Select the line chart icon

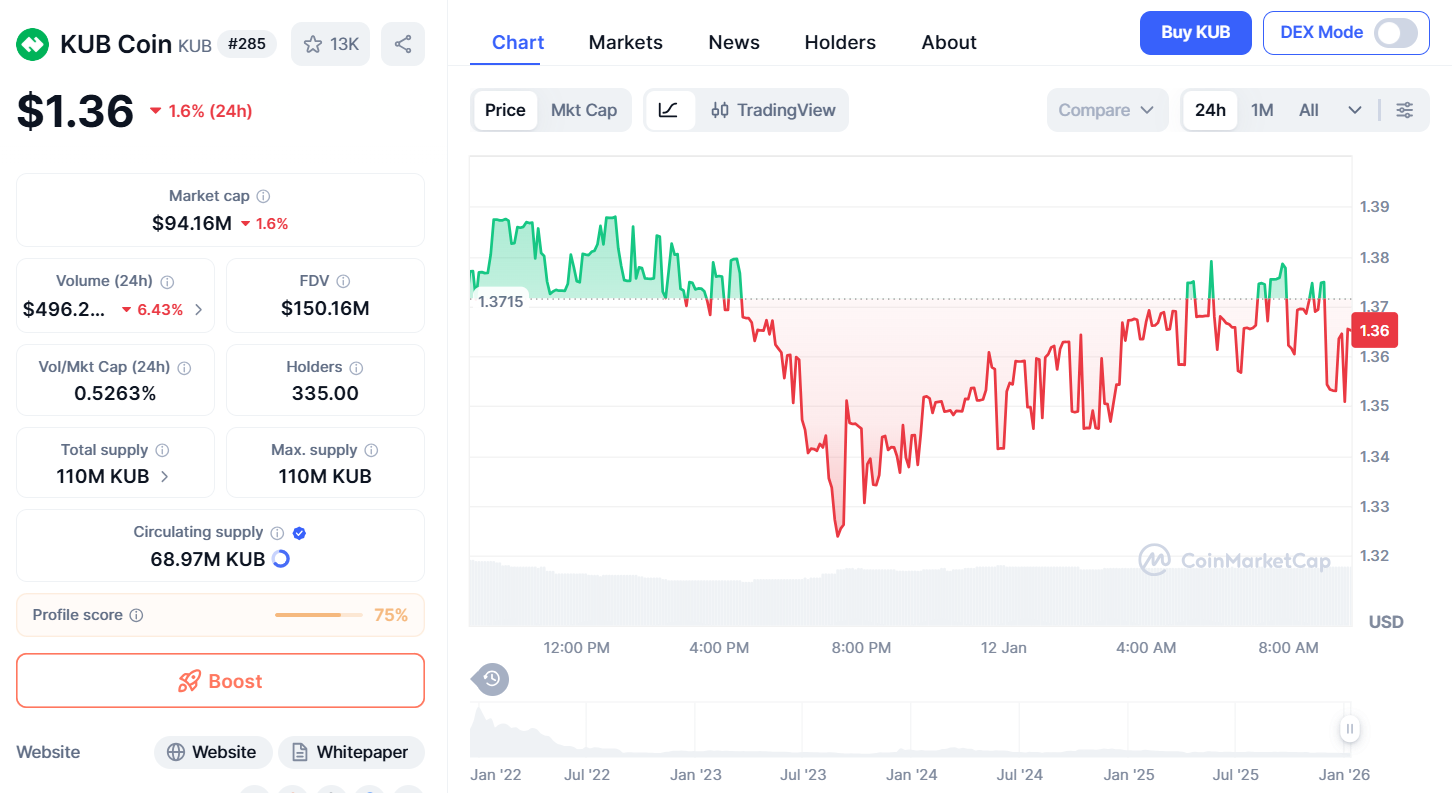pos(669,110)
